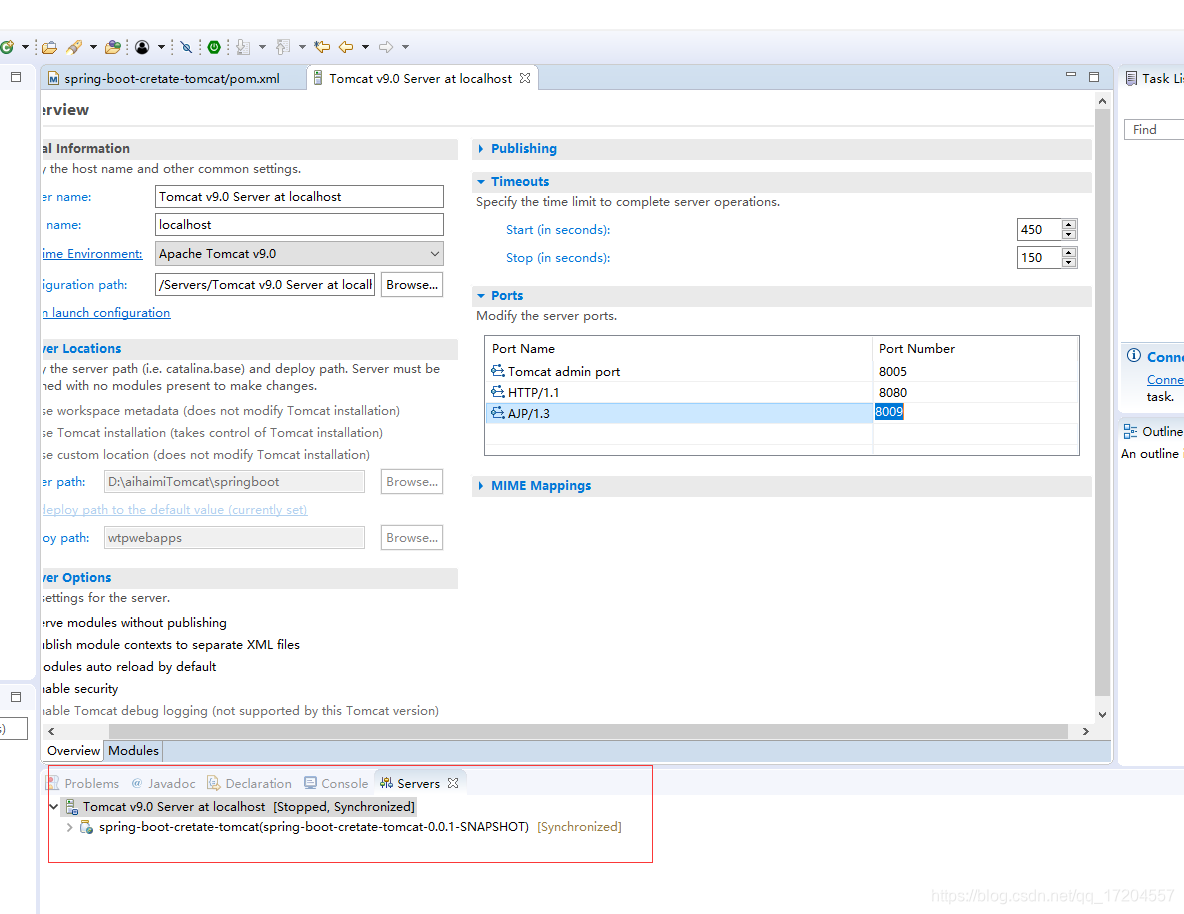Open Back navigation history dropdown
This screenshot has height=914, width=1184.
365,47
